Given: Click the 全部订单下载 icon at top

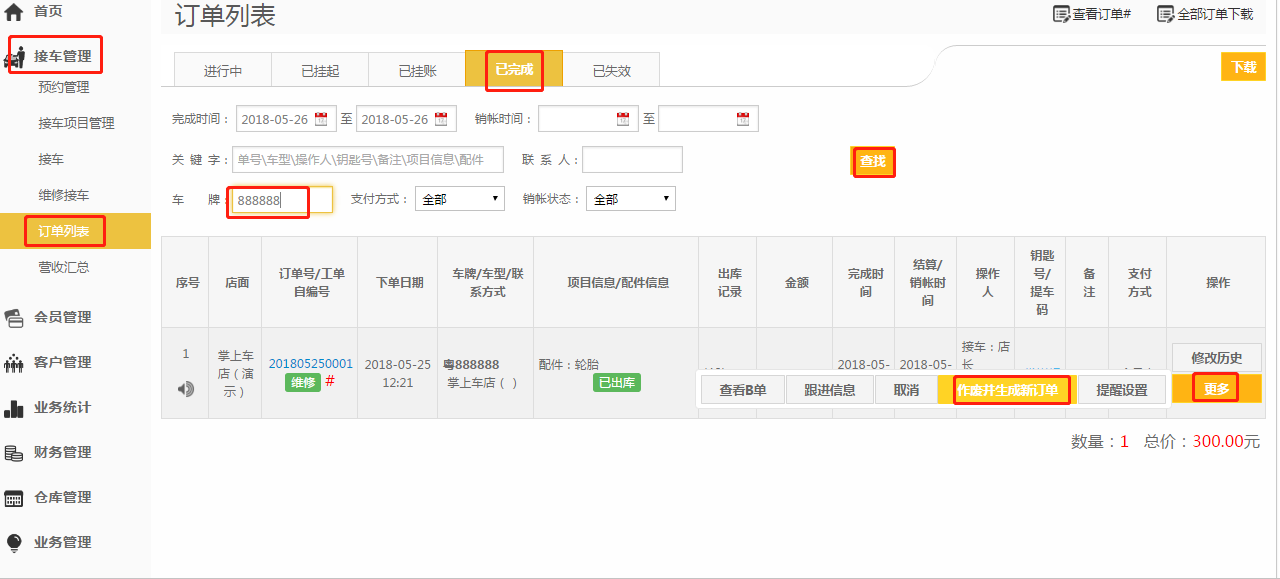Looking at the screenshot, I should tap(1165, 14).
